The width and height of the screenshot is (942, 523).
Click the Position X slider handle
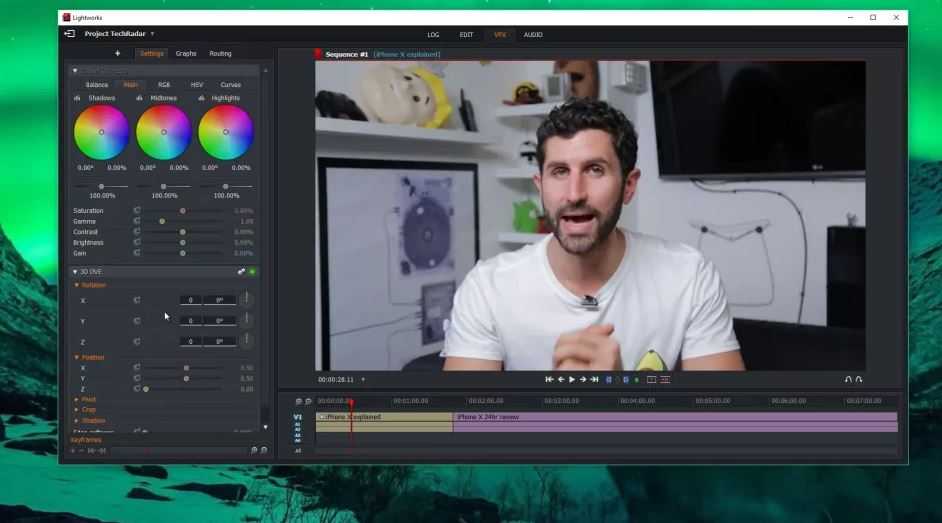pyautogui.click(x=186, y=367)
